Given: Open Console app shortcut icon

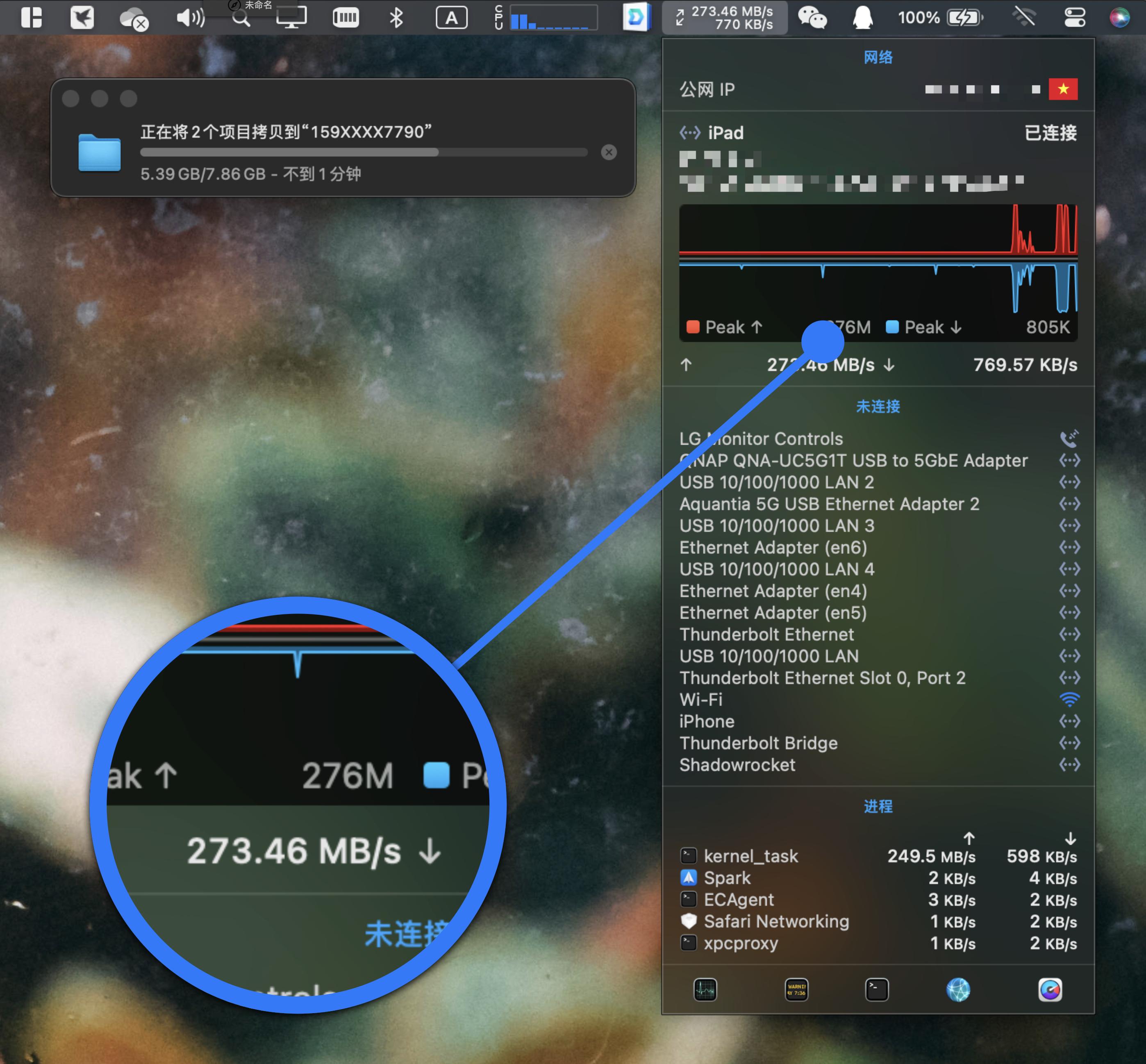Looking at the screenshot, I should click(796, 990).
